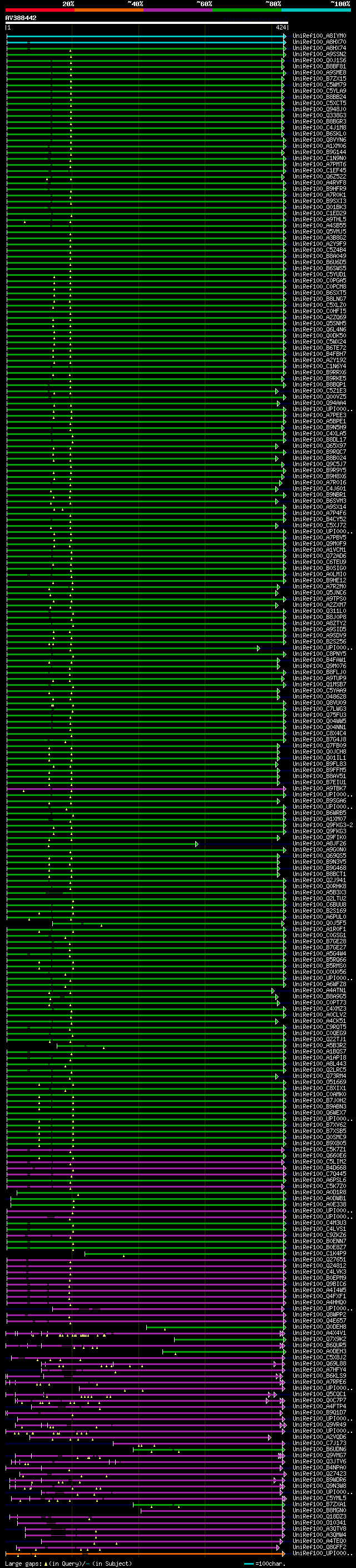Screen dimensions: 356x1568
Task: Click UniRef100_Q27423 label
Action: click(319, 1473)
